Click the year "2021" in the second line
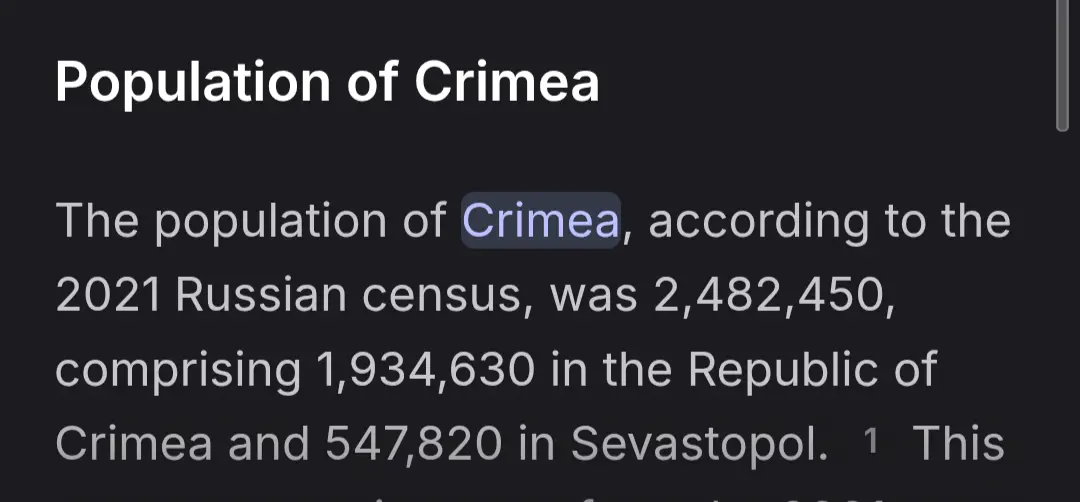This screenshot has width=1080, height=502. click(x=107, y=296)
